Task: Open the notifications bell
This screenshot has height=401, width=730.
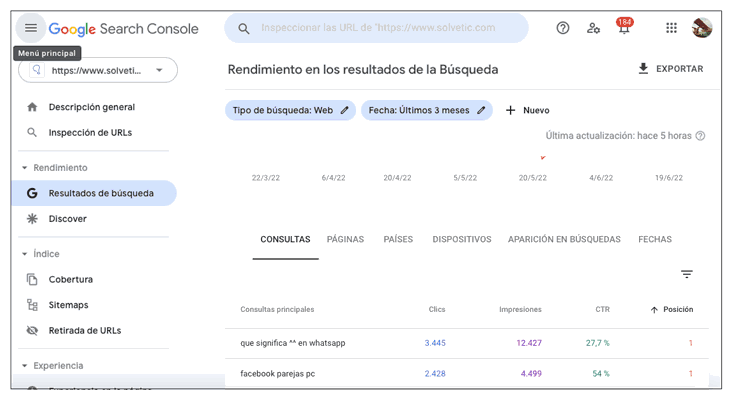Action: tap(624, 29)
